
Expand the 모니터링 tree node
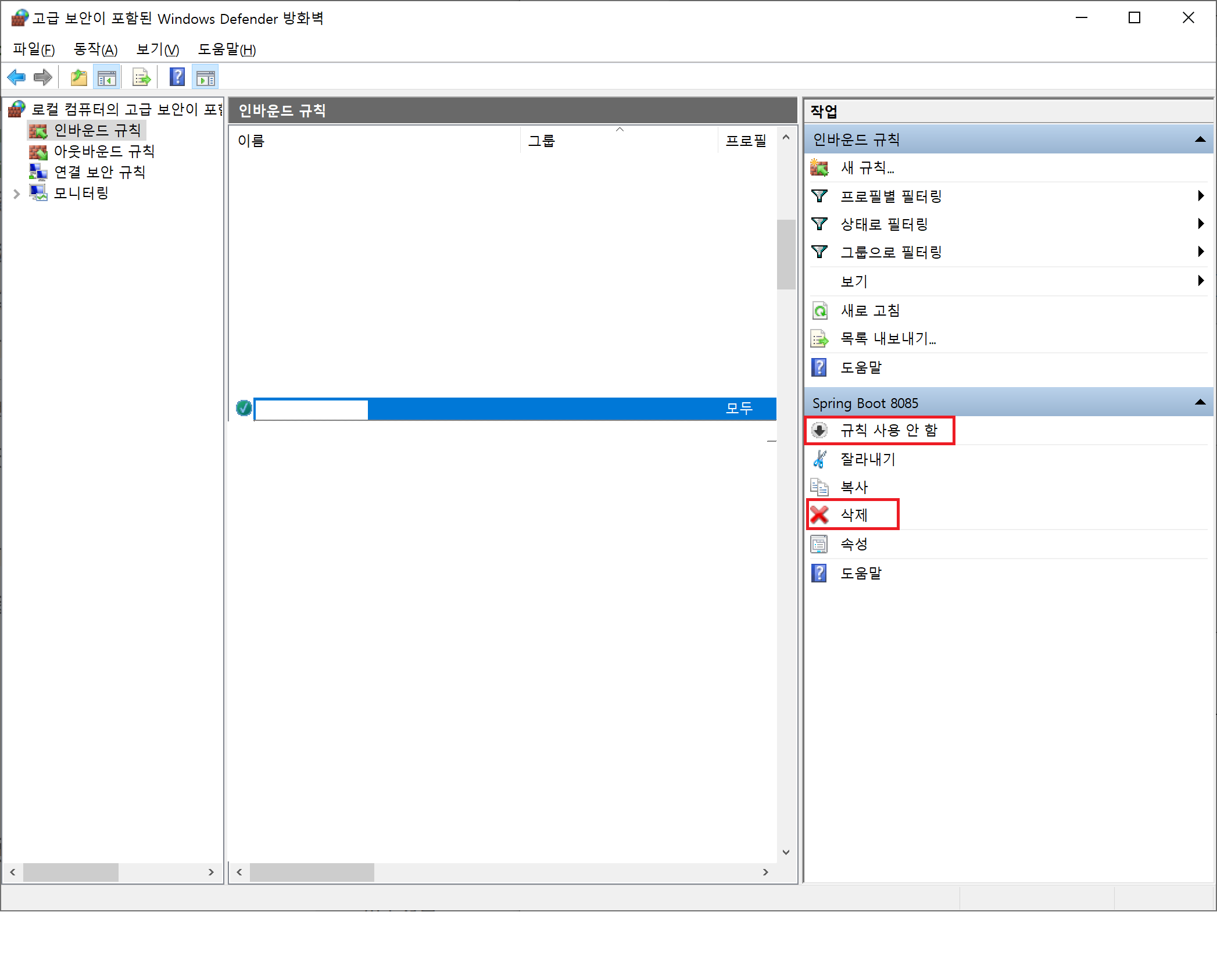17,194
